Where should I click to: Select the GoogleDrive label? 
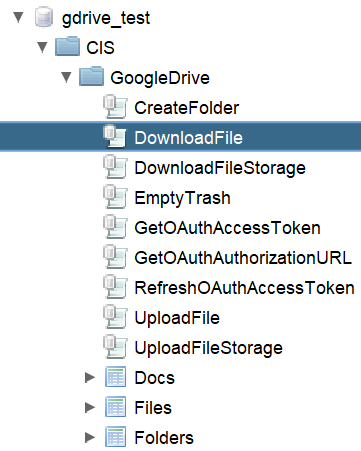point(160,78)
